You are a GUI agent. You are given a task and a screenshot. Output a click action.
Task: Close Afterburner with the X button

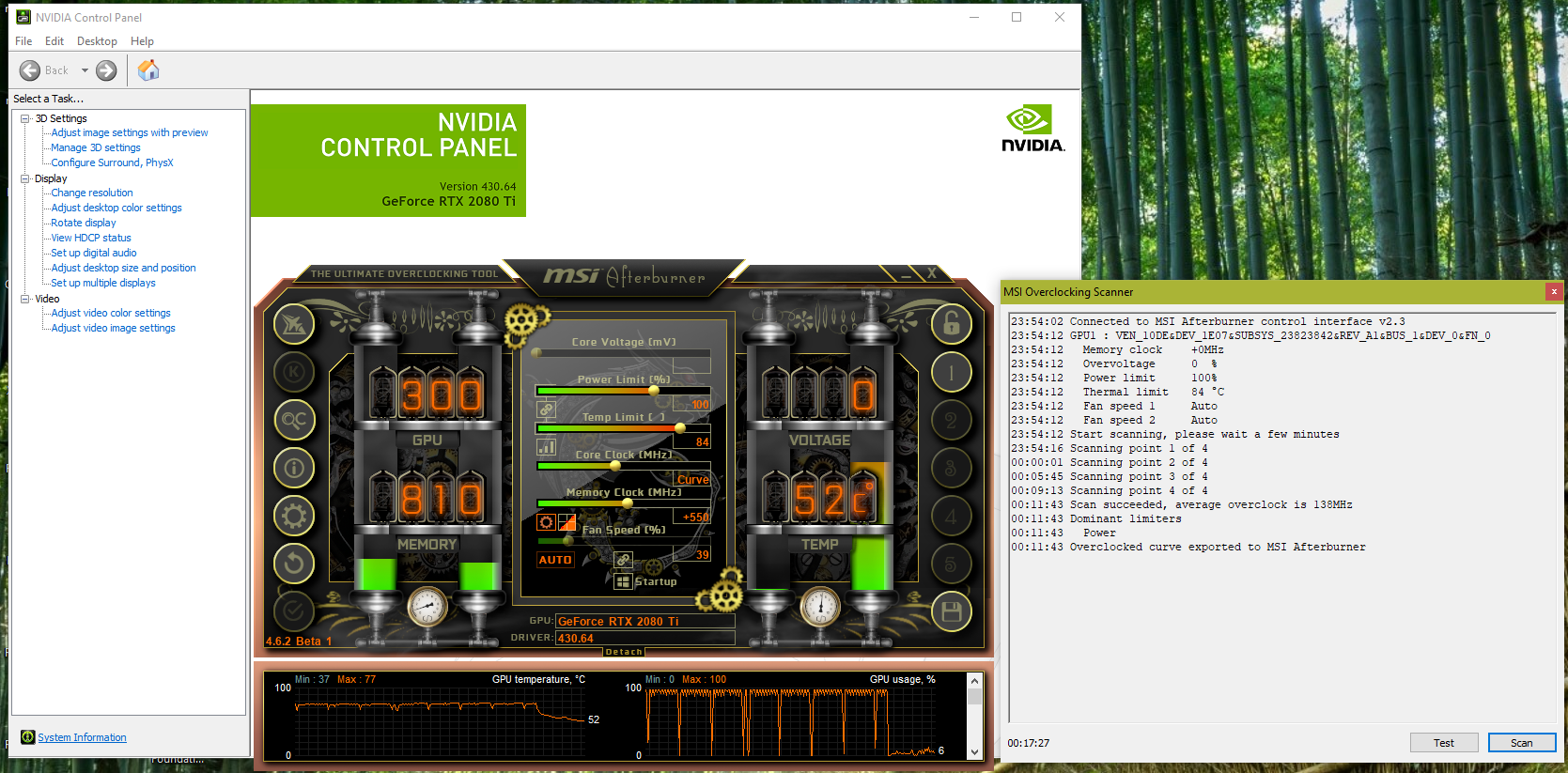click(x=932, y=273)
